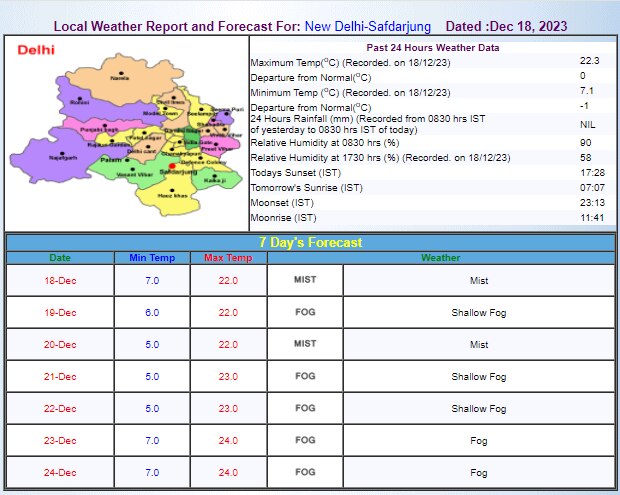Click the '21-Dec' date cell
The height and width of the screenshot is (495, 620).
(60, 377)
